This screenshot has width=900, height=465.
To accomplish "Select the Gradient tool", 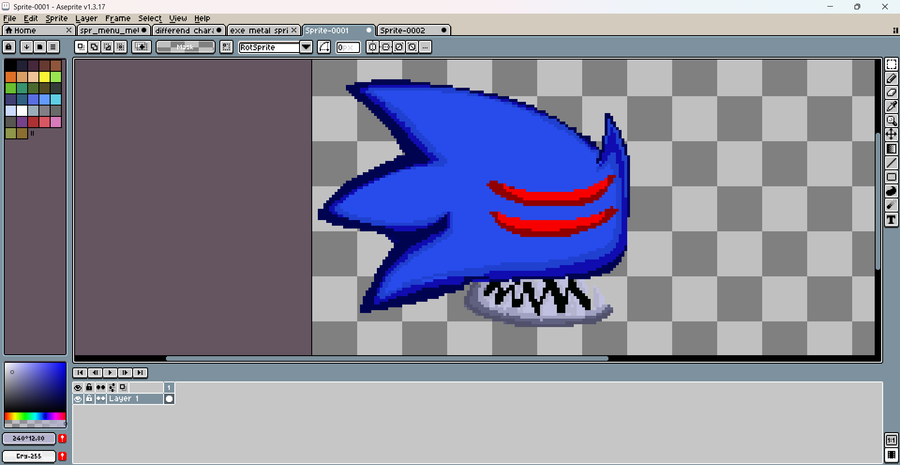I will click(891, 149).
